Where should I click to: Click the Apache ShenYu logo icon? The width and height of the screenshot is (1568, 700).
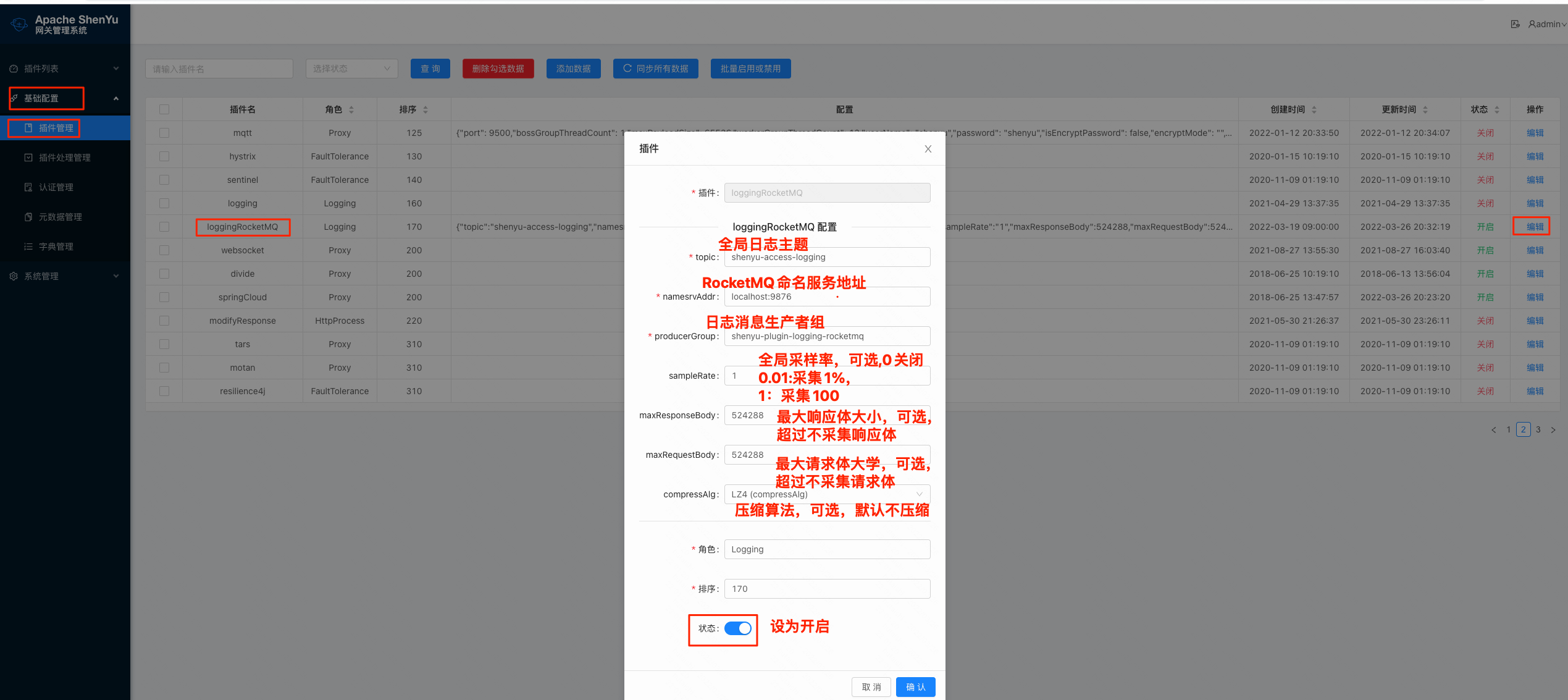(19, 25)
